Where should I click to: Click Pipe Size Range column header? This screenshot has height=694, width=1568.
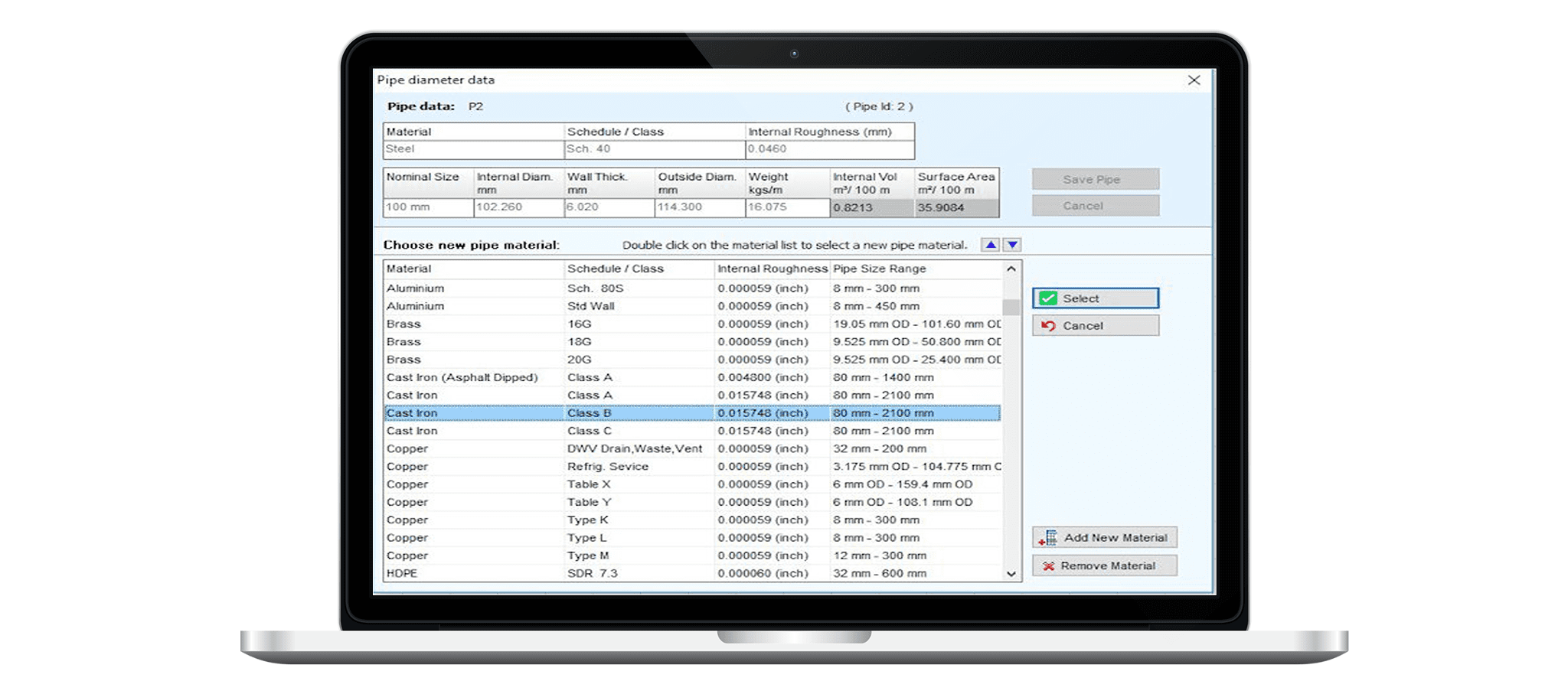click(916, 269)
